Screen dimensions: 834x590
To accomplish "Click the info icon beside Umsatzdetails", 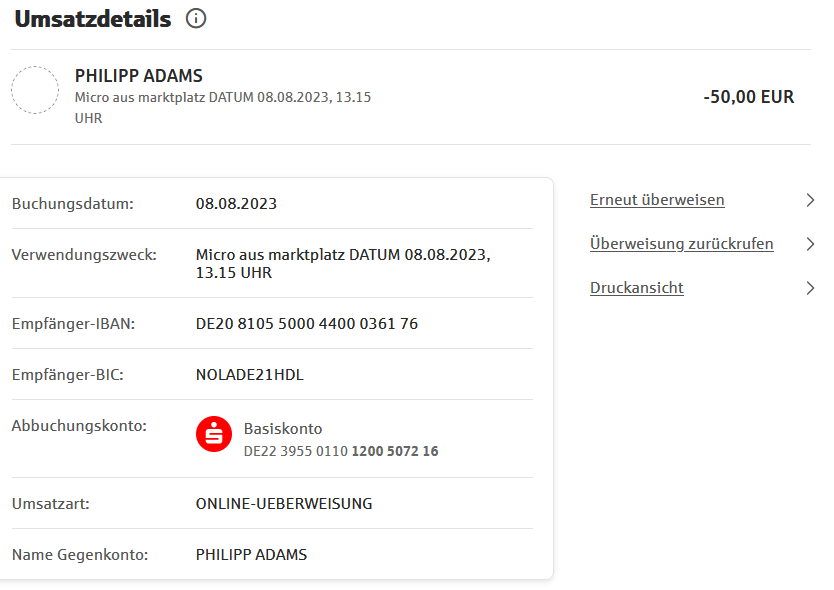I will (196, 19).
